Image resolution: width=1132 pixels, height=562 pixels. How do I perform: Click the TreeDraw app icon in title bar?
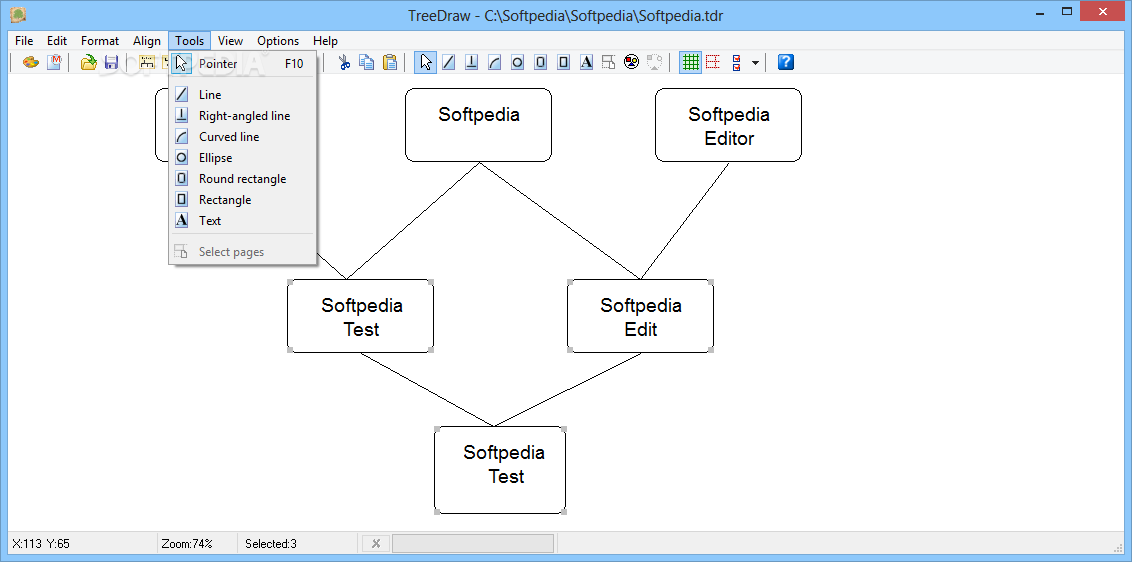(18, 14)
